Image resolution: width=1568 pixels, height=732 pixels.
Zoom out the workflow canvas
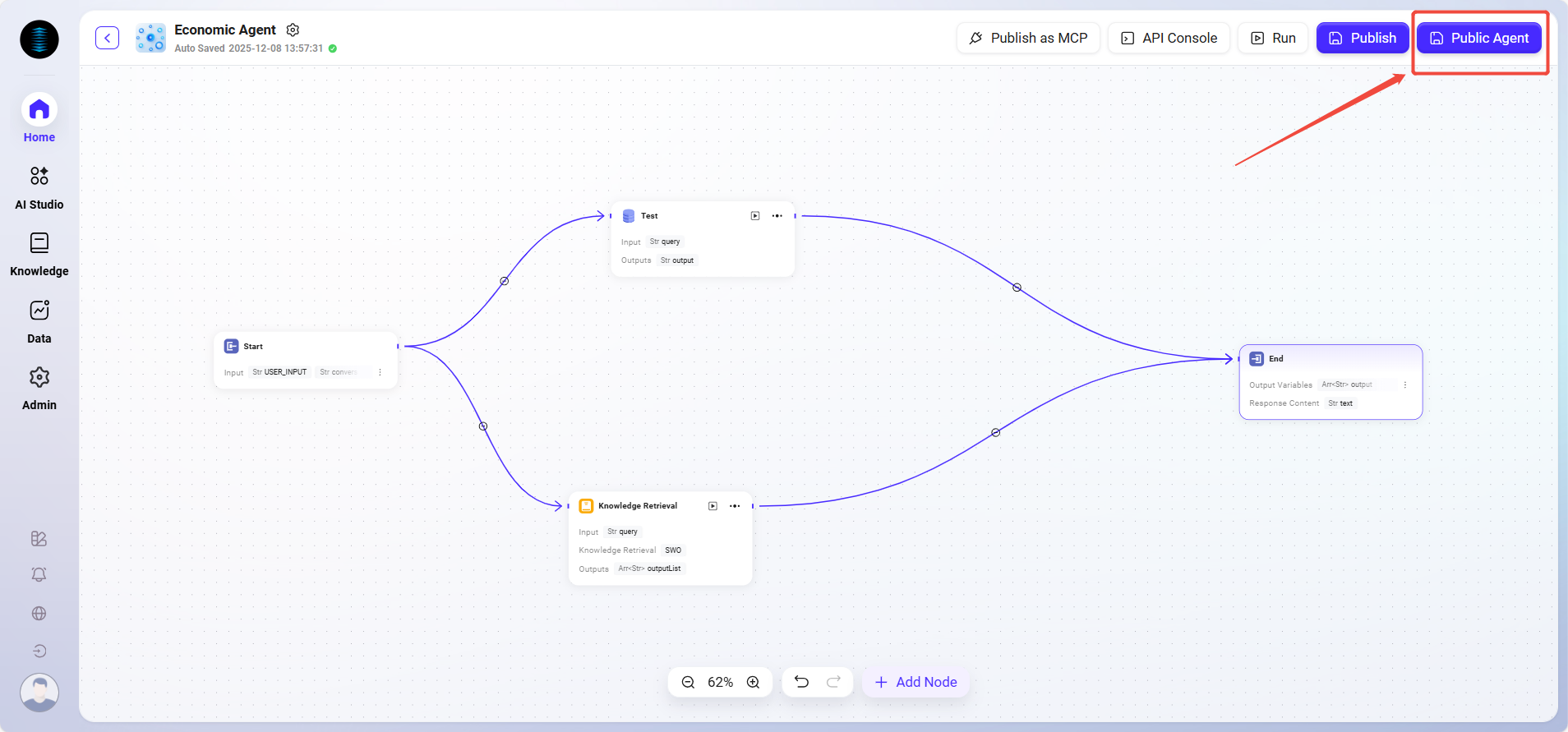pos(689,682)
